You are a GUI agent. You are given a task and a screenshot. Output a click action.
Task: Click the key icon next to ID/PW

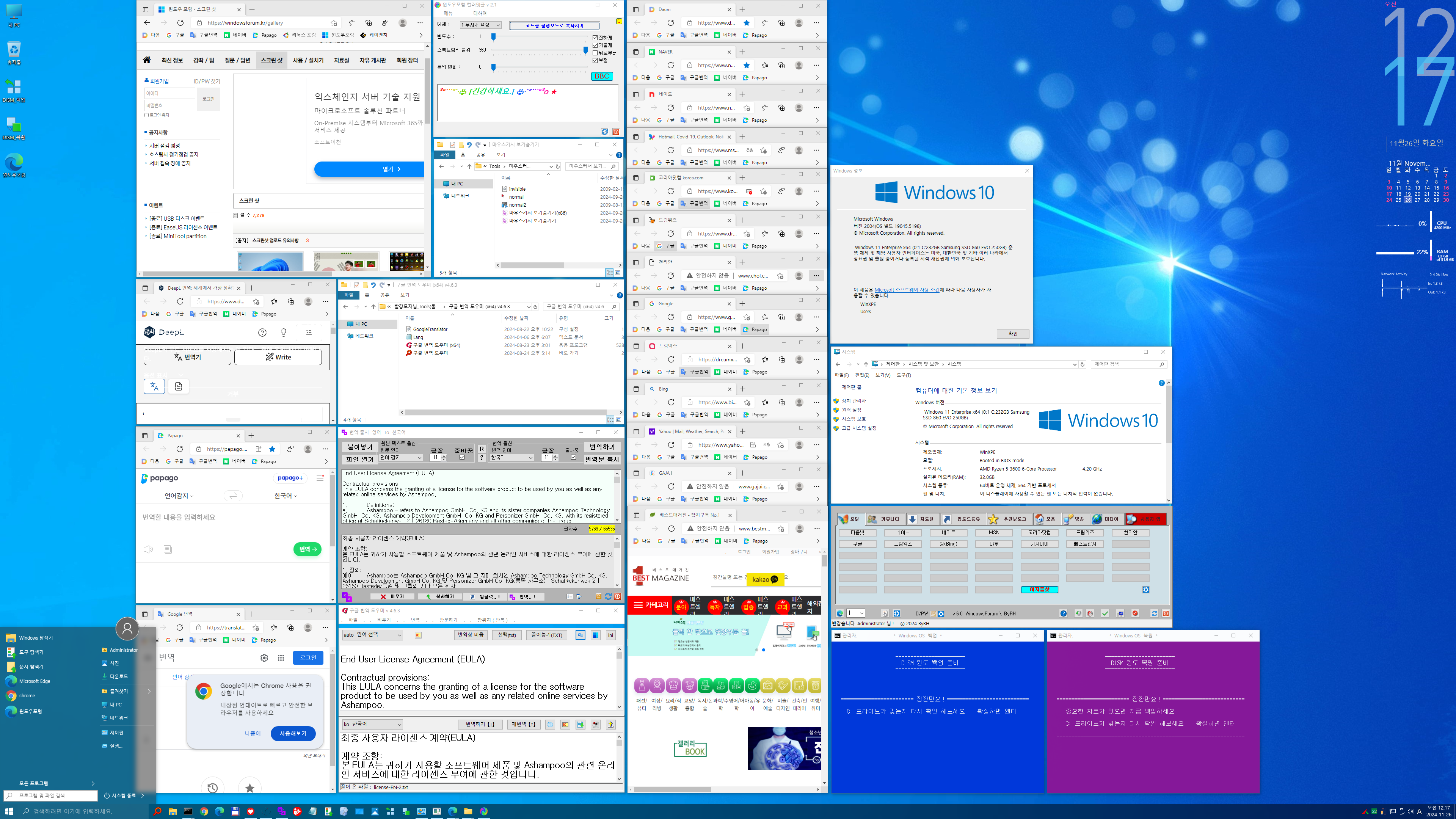point(933,613)
